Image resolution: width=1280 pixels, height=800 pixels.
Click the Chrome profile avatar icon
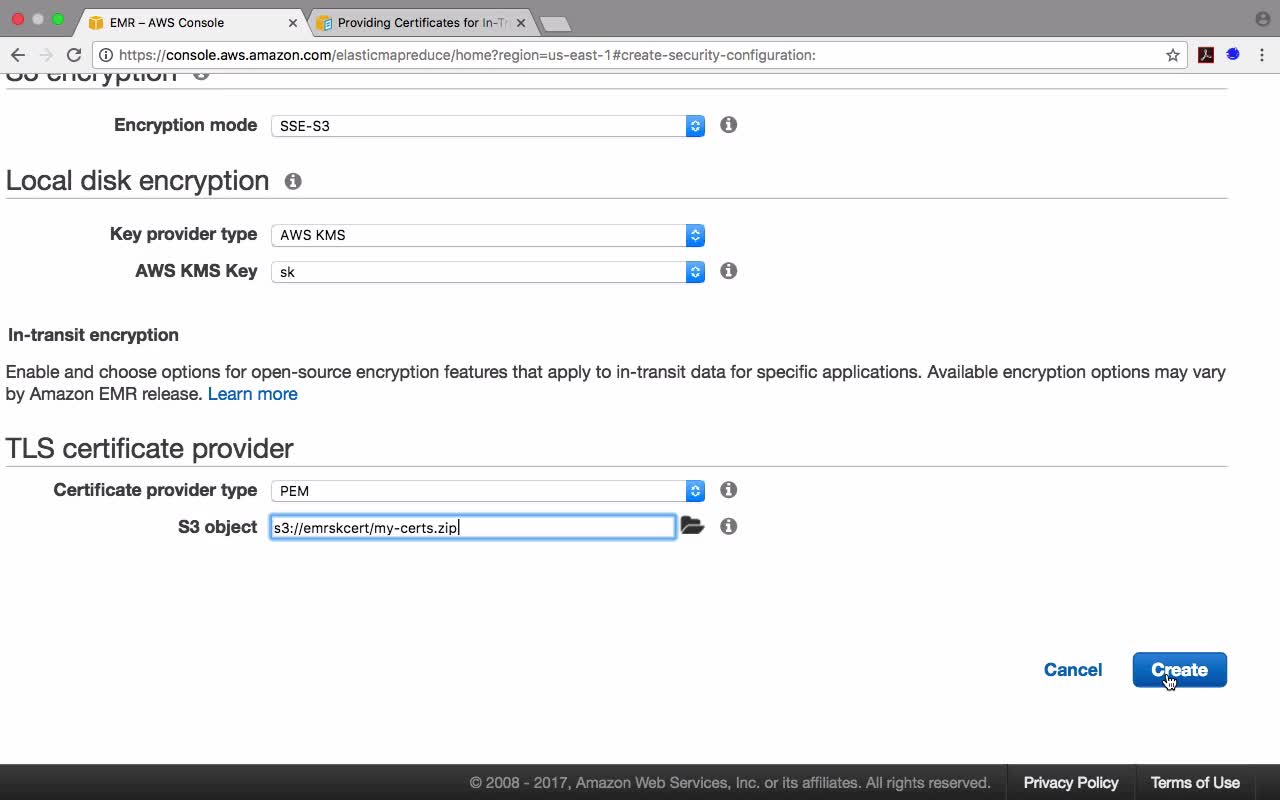pos(1262,19)
